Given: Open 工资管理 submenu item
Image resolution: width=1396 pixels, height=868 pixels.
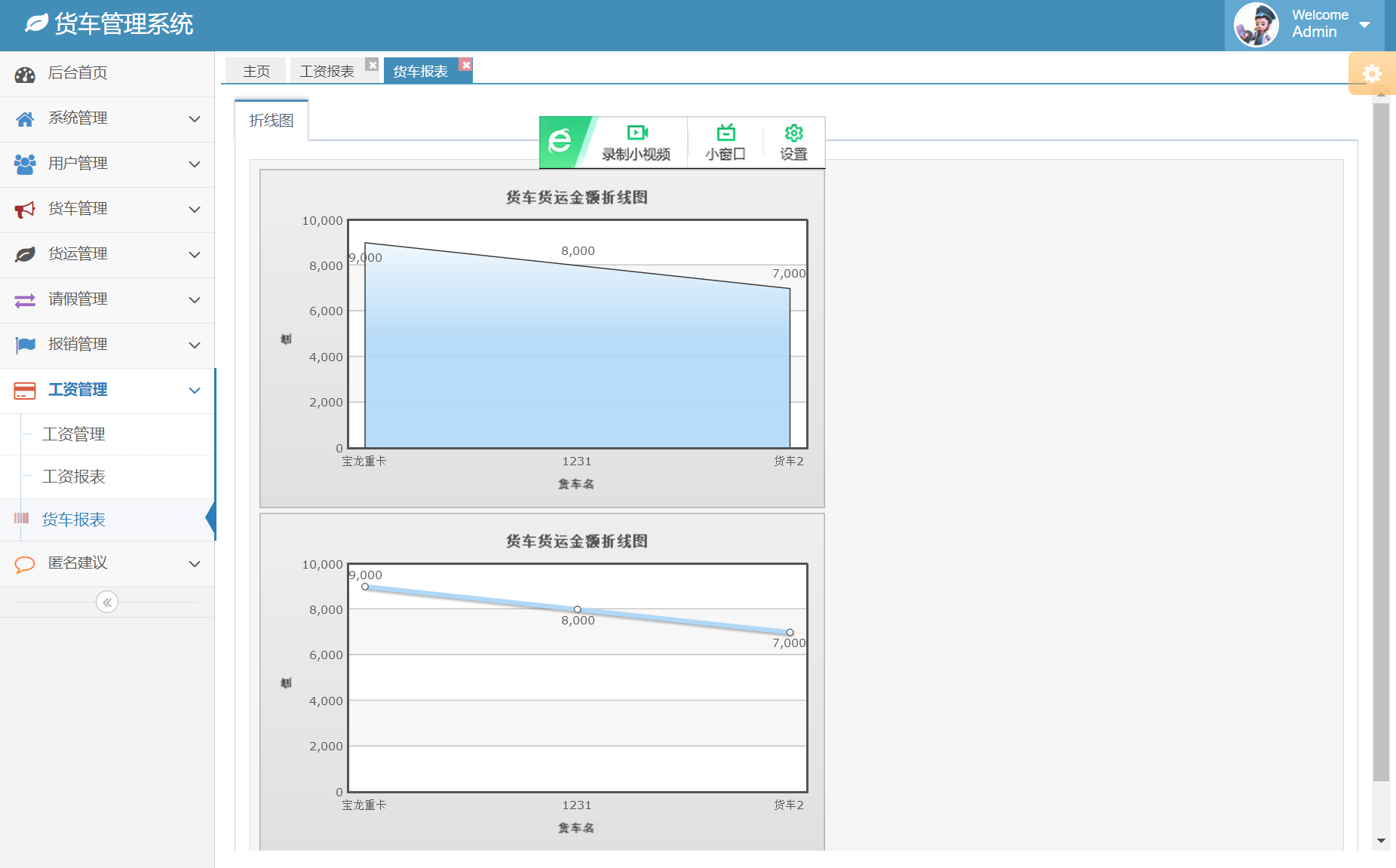Looking at the screenshot, I should (74, 434).
